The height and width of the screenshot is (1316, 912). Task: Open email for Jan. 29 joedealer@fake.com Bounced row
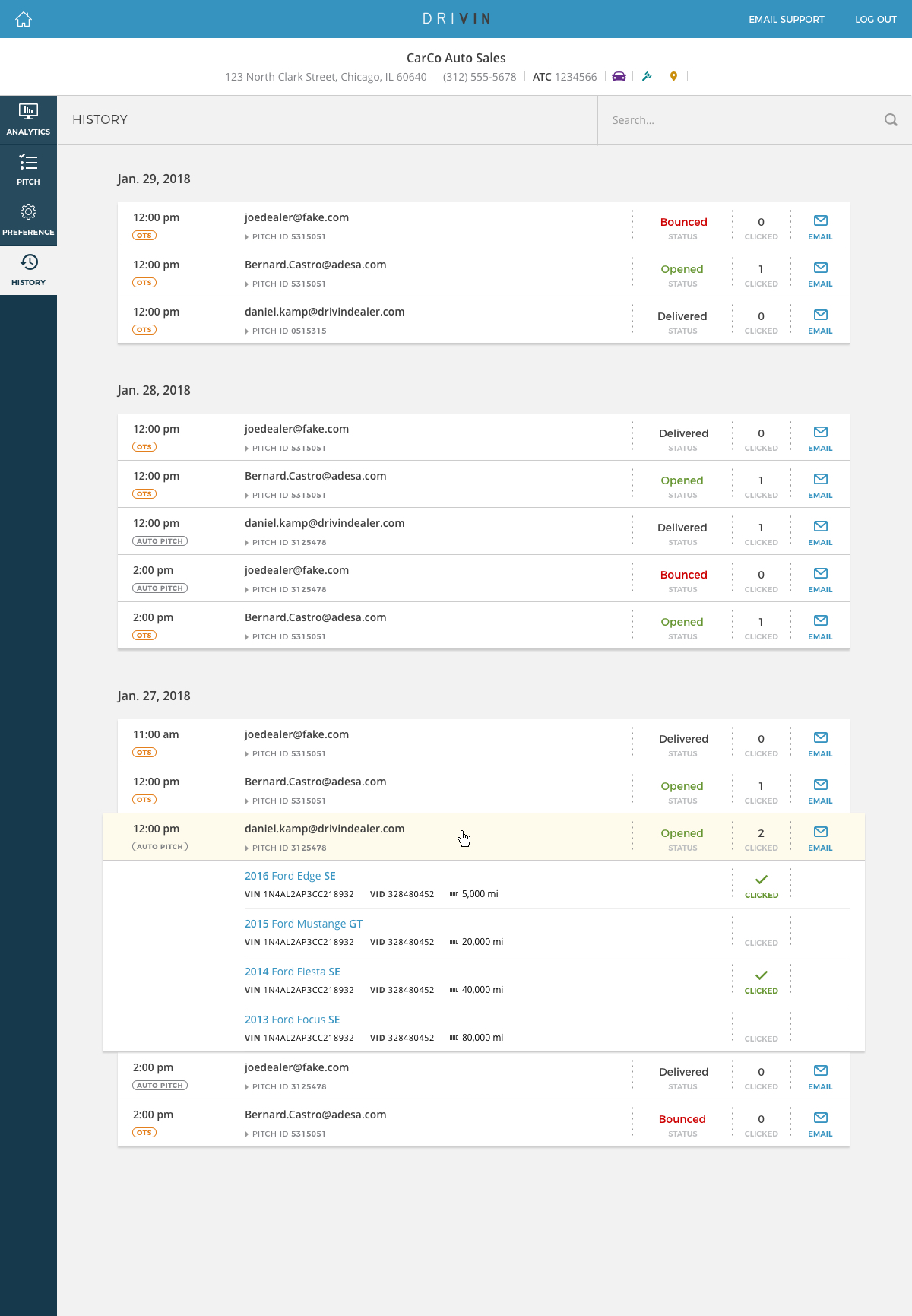point(820,227)
